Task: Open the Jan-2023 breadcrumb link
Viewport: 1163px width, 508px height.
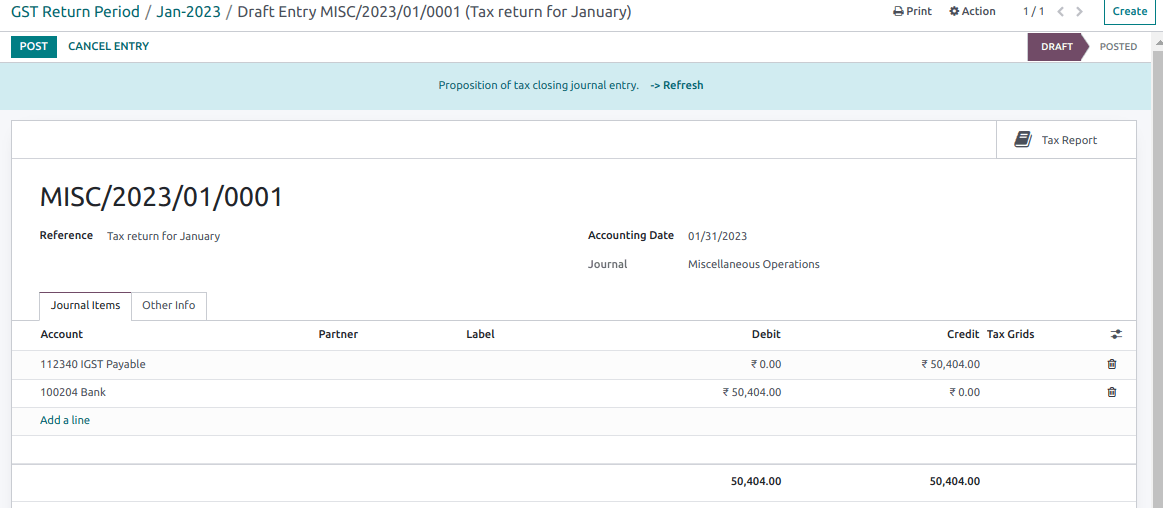Action: tap(188, 12)
